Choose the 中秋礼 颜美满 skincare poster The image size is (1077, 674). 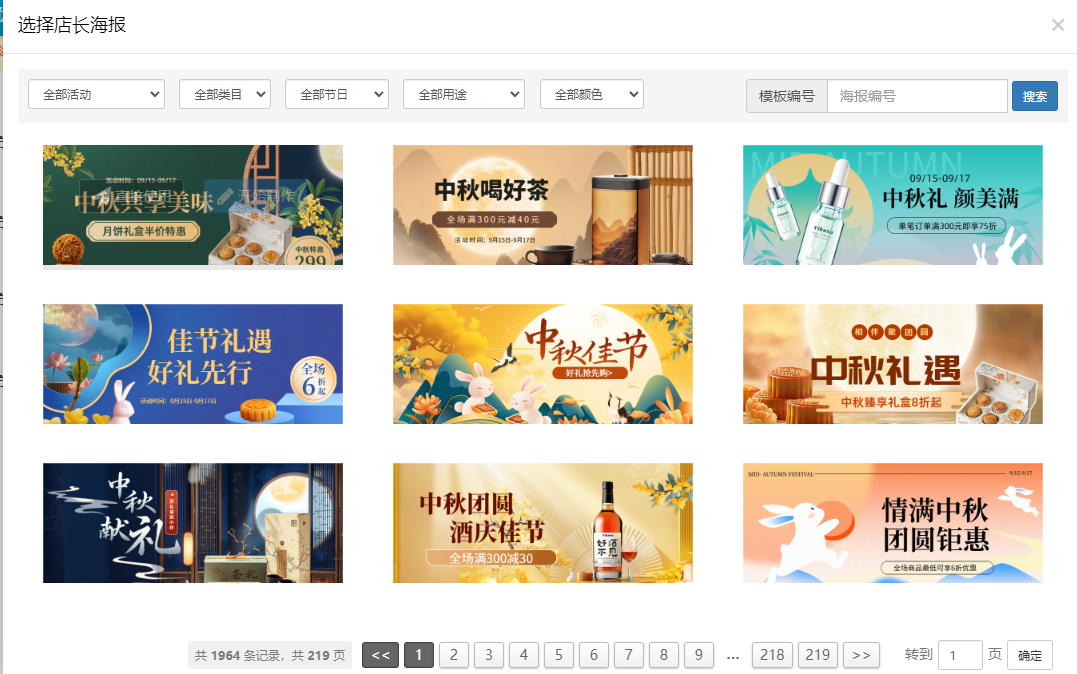(x=892, y=205)
